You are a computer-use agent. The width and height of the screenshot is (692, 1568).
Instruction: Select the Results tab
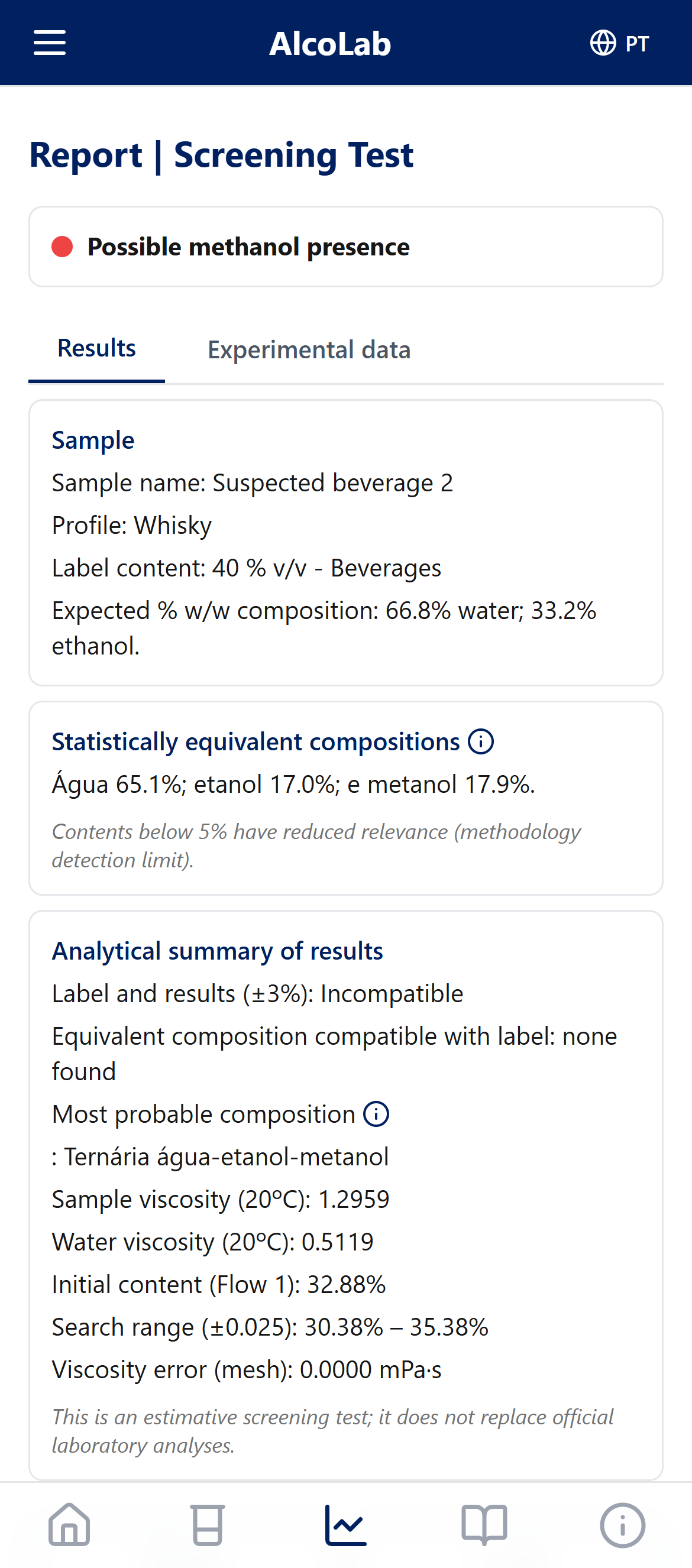(x=96, y=348)
